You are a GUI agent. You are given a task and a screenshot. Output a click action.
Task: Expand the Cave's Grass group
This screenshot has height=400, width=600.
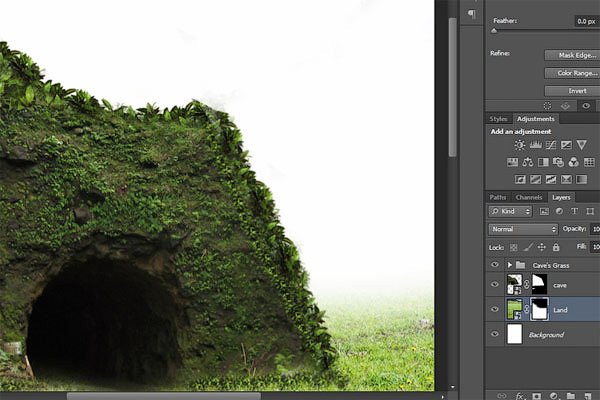tap(510, 265)
